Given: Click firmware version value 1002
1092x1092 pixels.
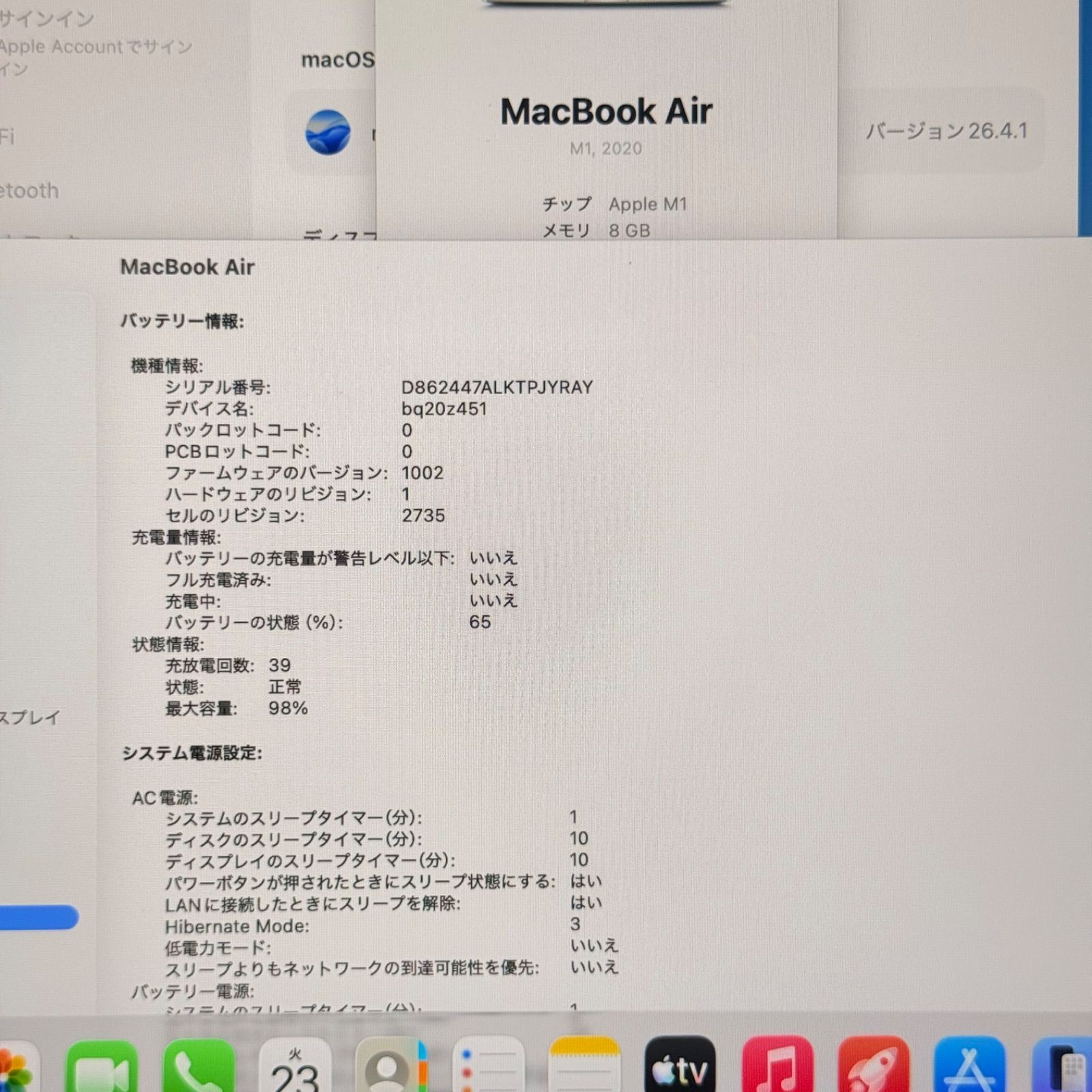Looking at the screenshot, I should tap(422, 473).
